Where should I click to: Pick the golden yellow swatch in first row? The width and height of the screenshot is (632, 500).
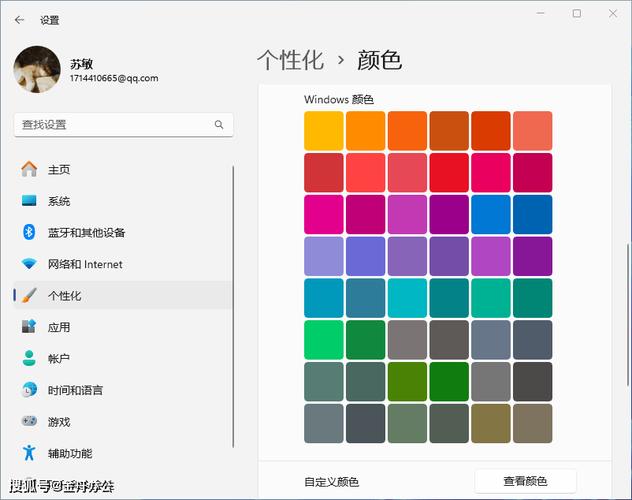(x=324, y=131)
